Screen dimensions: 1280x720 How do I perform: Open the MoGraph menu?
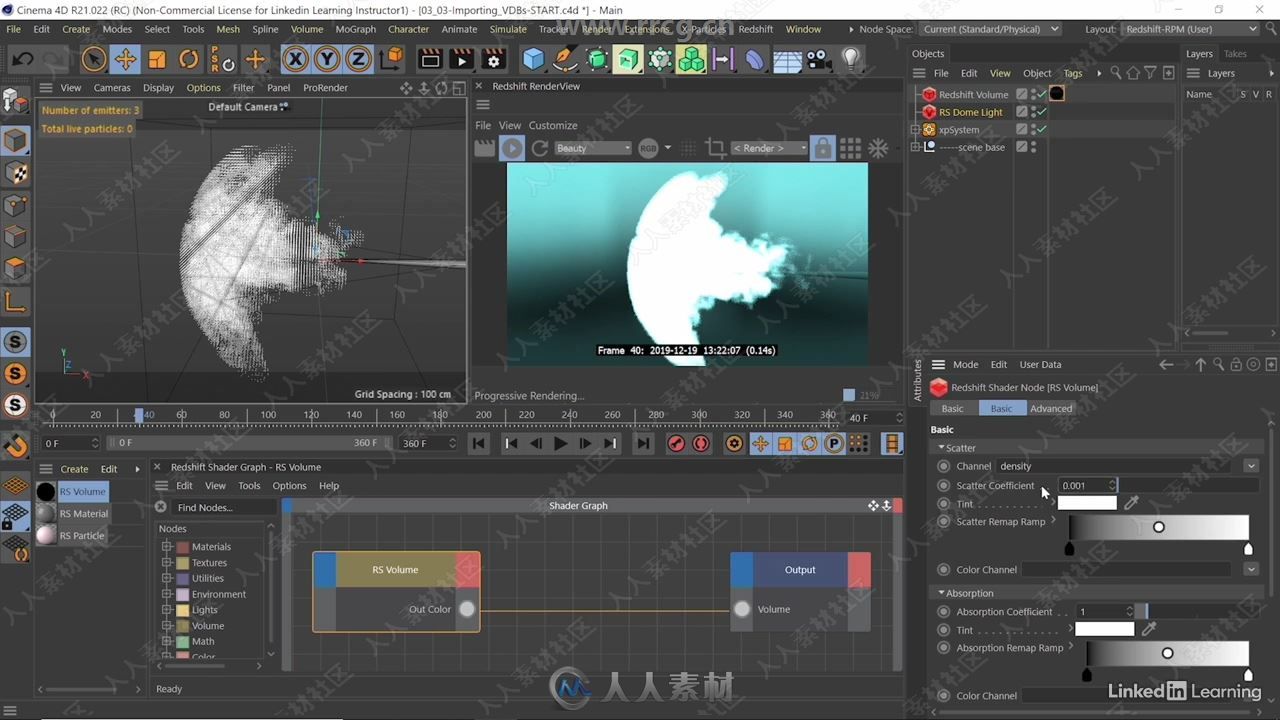[x=355, y=29]
